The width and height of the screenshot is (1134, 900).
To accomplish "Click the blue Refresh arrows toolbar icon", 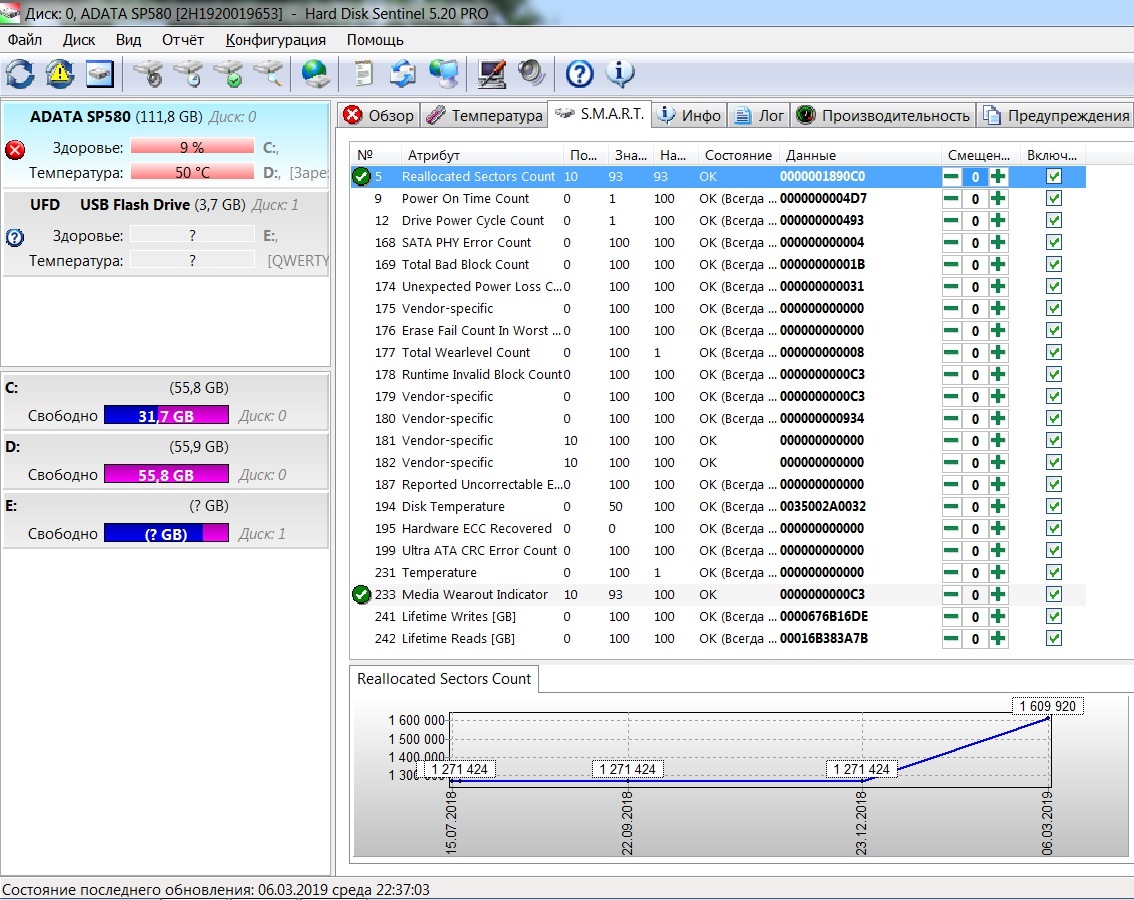I will (x=19, y=73).
